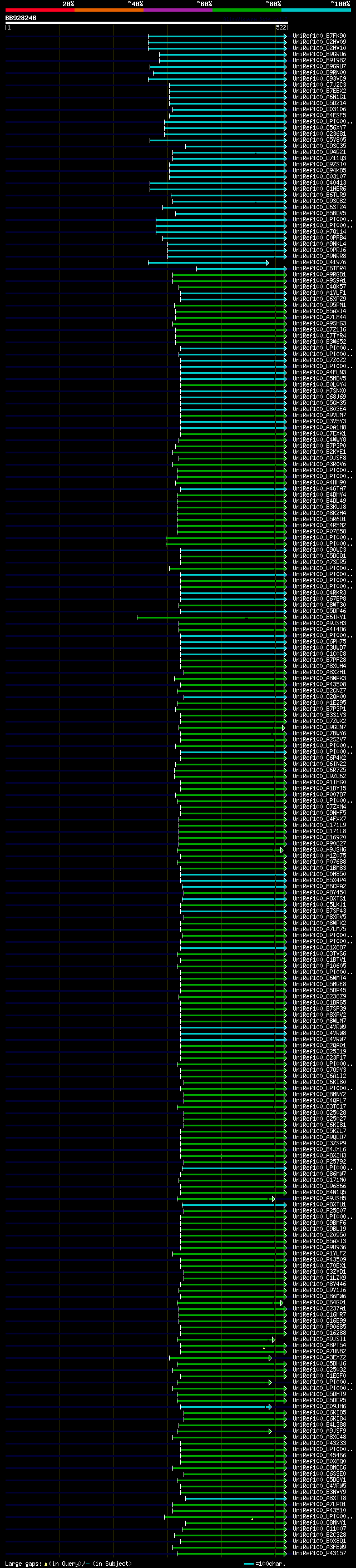
Task: Select the UniRef100_Q6PH75 label
Action: click(x=319, y=641)
